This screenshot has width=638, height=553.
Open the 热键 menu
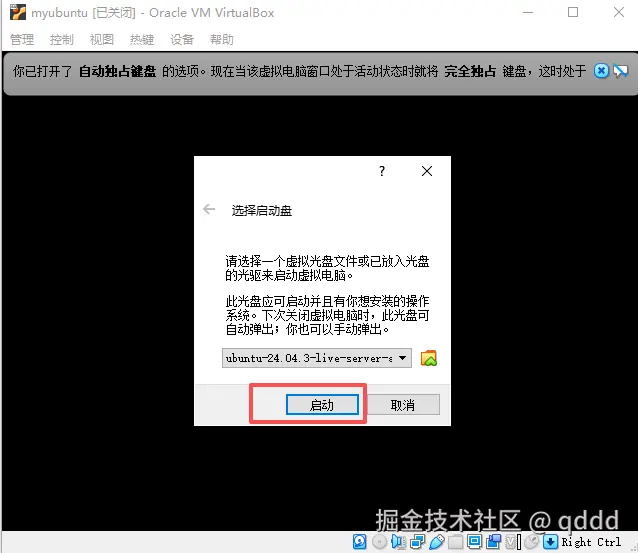[142, 39]
